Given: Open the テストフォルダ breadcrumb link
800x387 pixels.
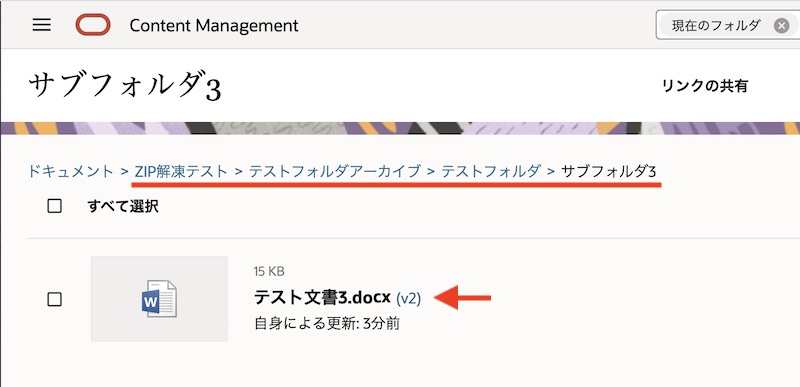Looking at the screenshot, I should pyautogui.click(x=490, y=171).
